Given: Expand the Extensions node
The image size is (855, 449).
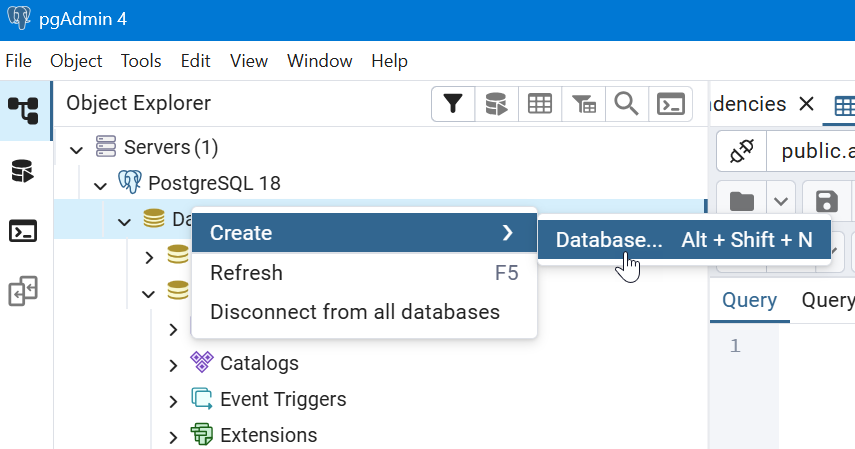Looking at the screenshot, I should (173, 438).
